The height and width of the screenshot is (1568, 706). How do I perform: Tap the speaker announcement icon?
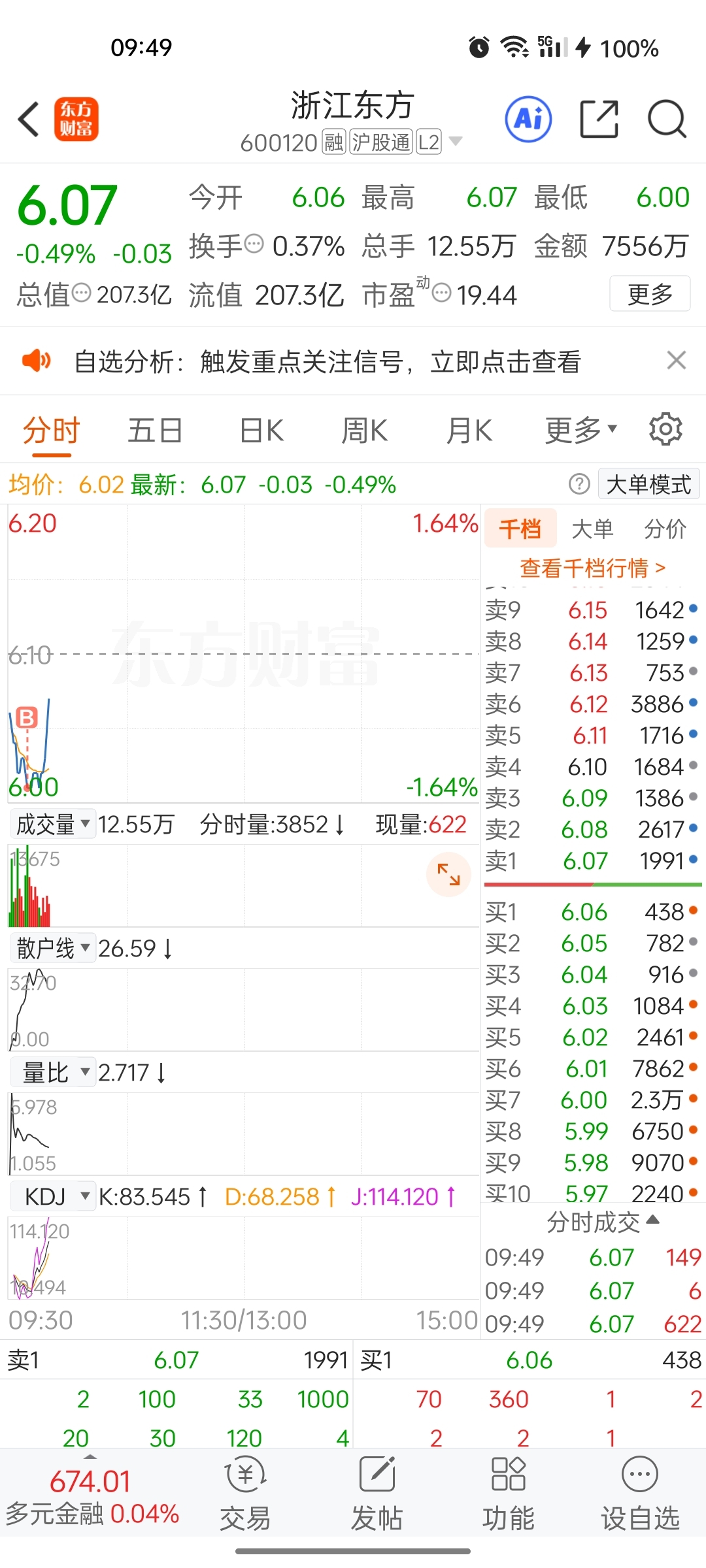click(x=36, y=361)
